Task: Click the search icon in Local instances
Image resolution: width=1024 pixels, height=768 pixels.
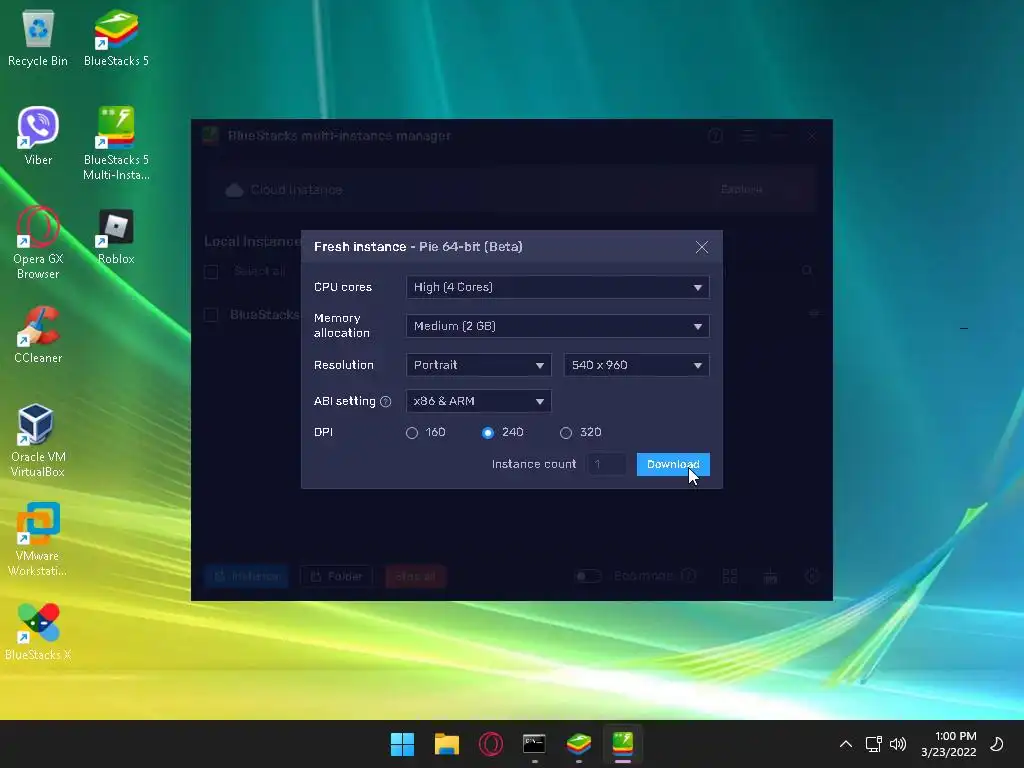Action: 807,270
